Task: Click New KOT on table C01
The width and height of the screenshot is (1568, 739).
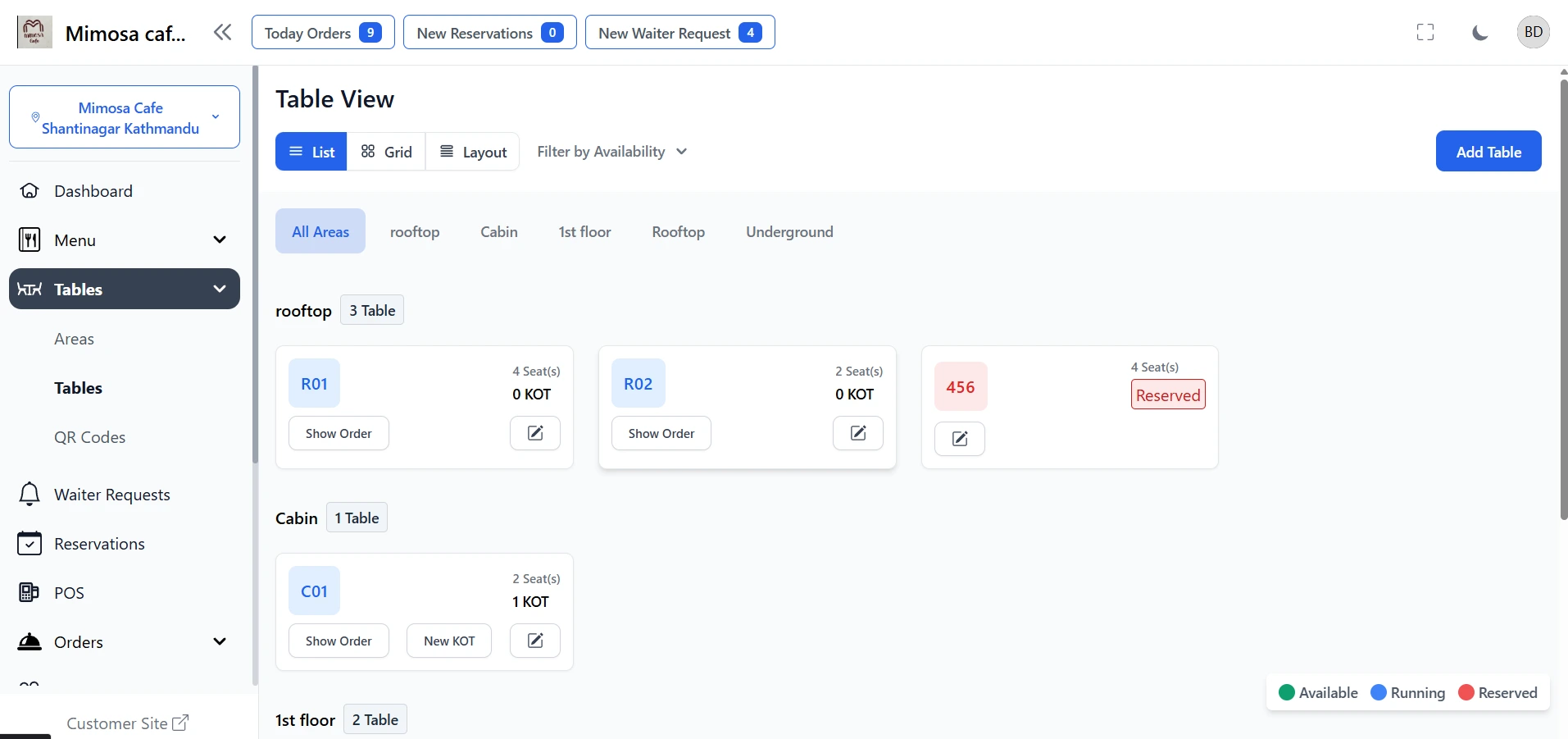Action: pyautogui.click(x=448, y=641)
